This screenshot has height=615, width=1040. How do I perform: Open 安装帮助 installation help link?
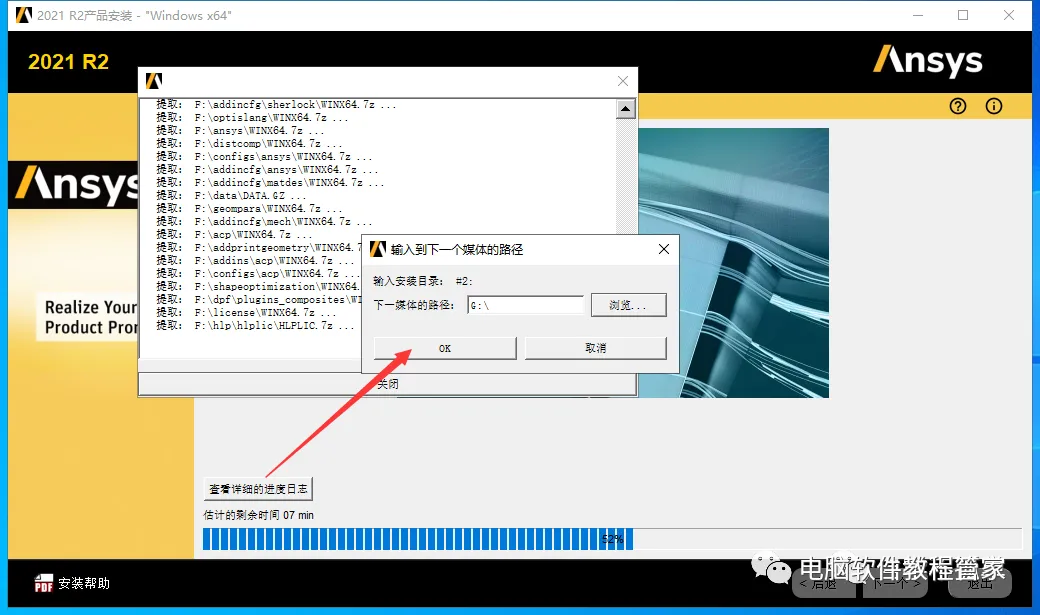pyautogui.click(x=84, y=583)
